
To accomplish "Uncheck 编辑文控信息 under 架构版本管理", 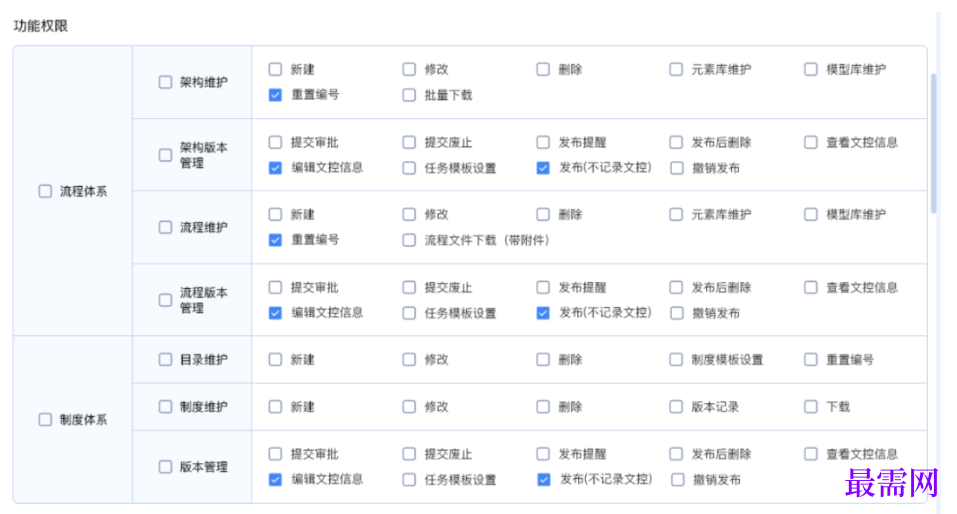I will (x=275, y=168).
